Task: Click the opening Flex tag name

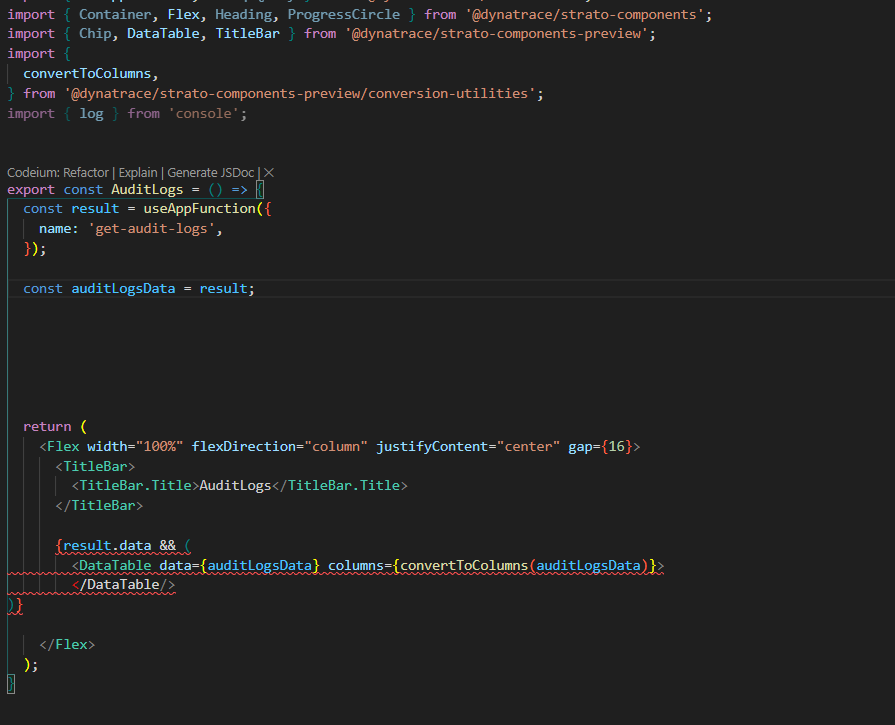Action: [x=63, y=446]
